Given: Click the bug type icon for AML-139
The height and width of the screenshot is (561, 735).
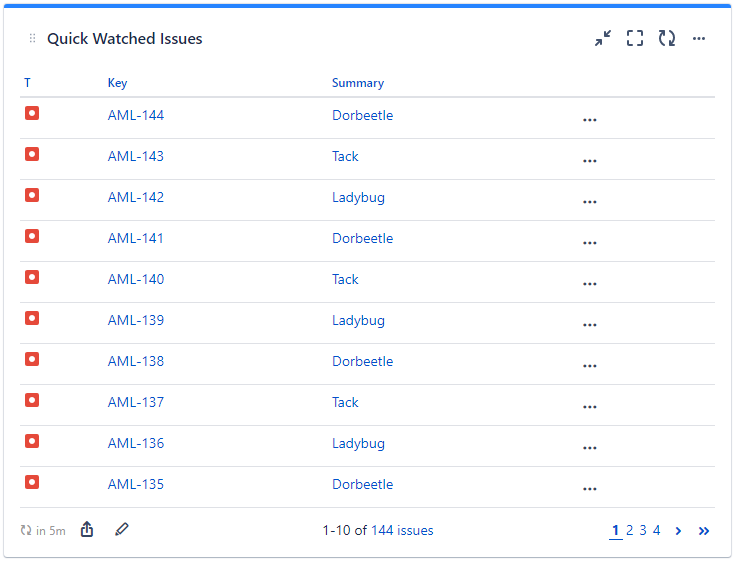Looking at the screenshot, I should [32, 319].
